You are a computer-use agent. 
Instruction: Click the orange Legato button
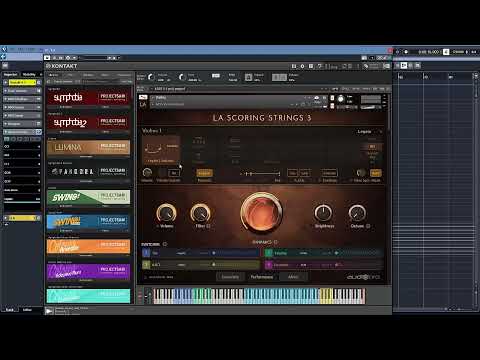(204, 173)
